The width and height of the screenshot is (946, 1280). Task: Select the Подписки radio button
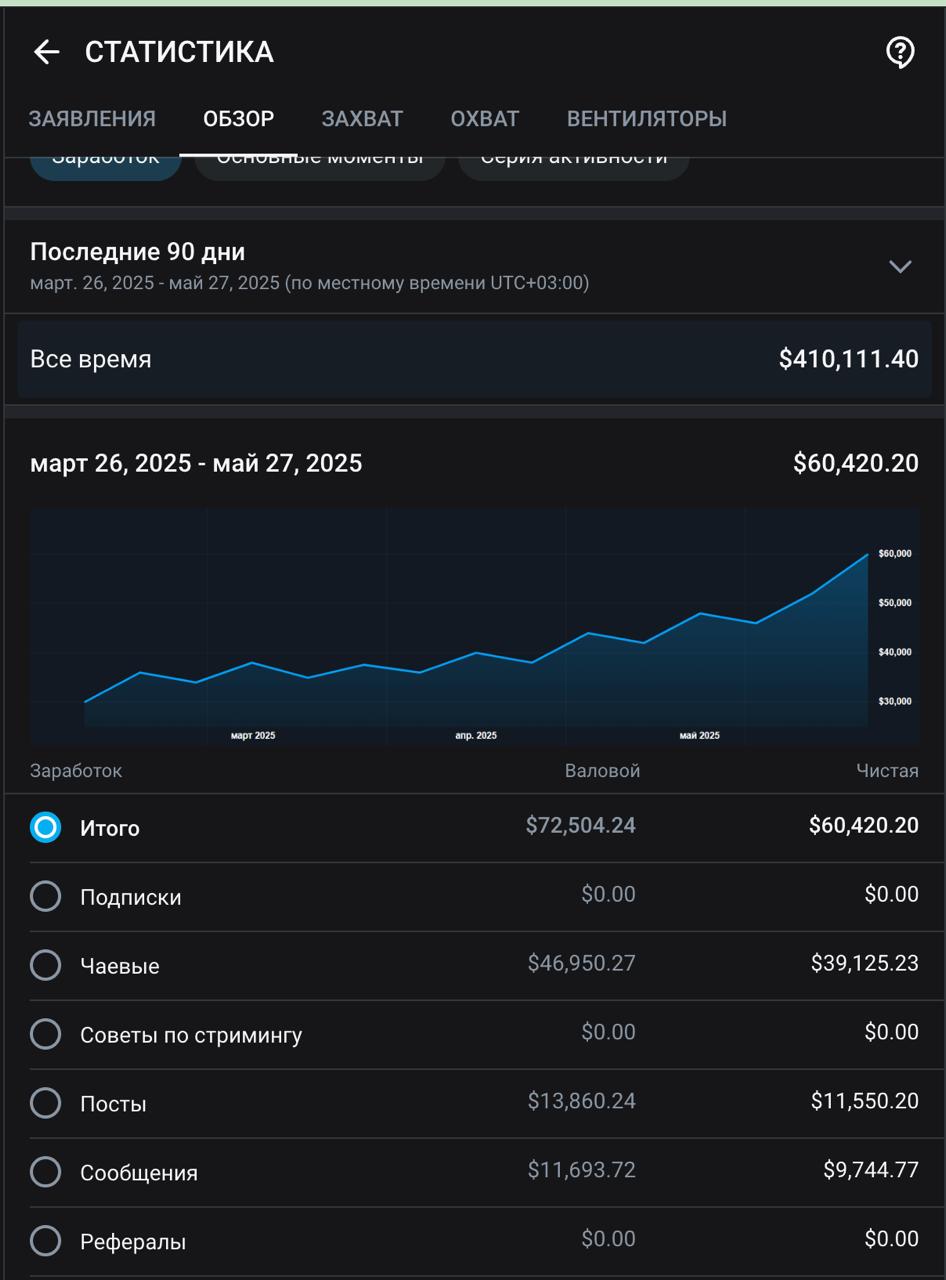coord(45,896)
